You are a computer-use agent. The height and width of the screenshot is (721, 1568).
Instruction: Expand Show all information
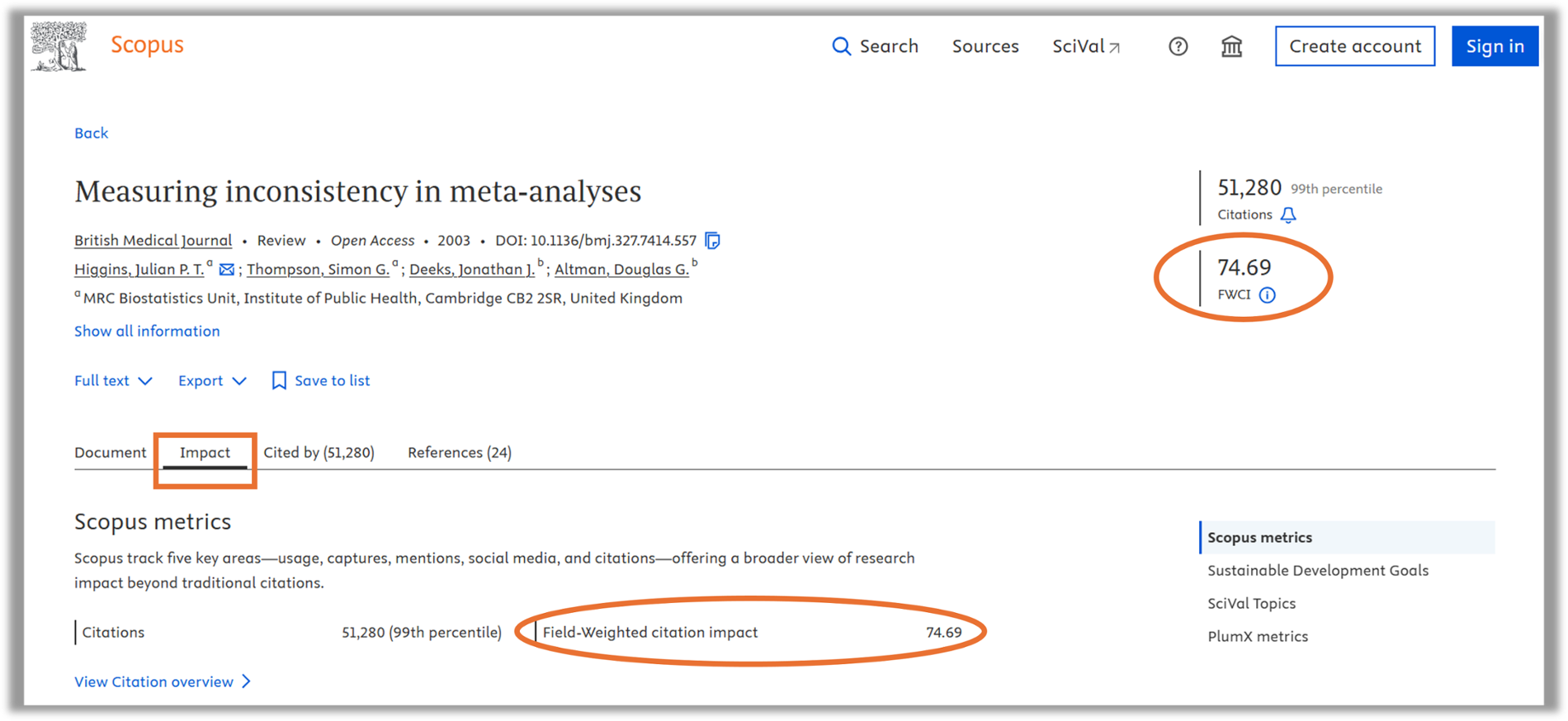click(x=147, y=331)
